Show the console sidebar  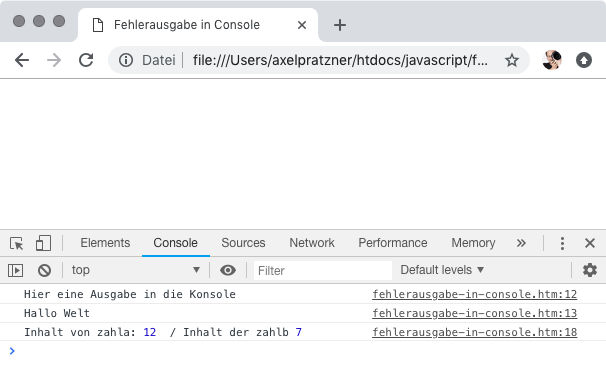(x=15, y=270)
